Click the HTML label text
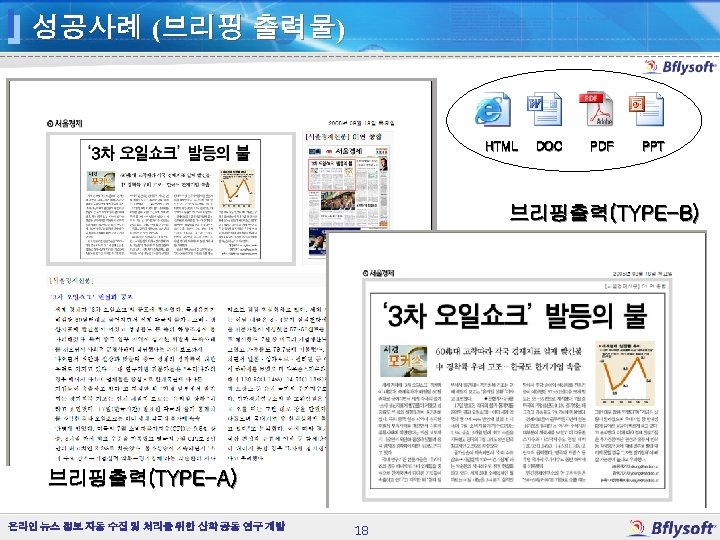The width and height of the screenshot is (720, 540). pos(501,146)
